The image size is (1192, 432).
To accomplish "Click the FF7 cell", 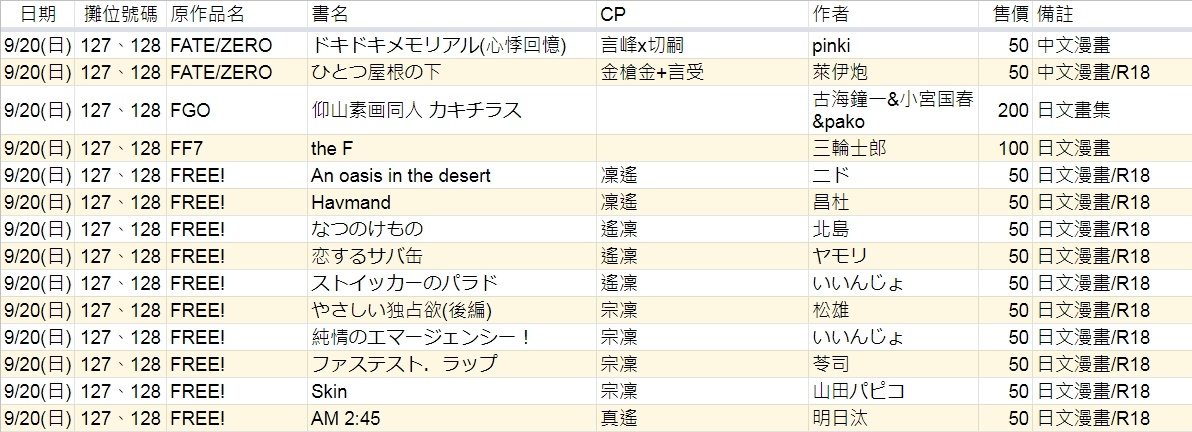I will tap(237, 148).
